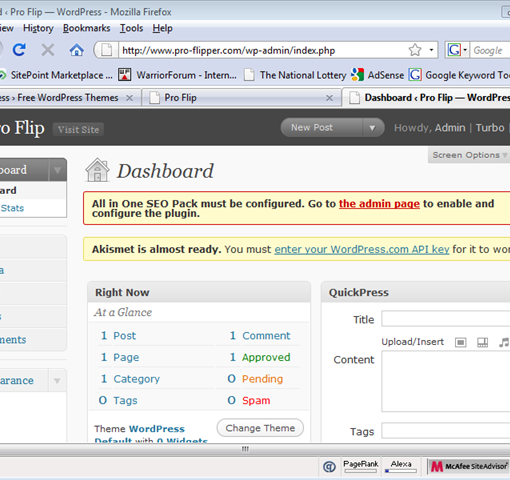The height and width of the screenshot is (480, 510).
Task: Open the History menu
Action: [38, 28]
